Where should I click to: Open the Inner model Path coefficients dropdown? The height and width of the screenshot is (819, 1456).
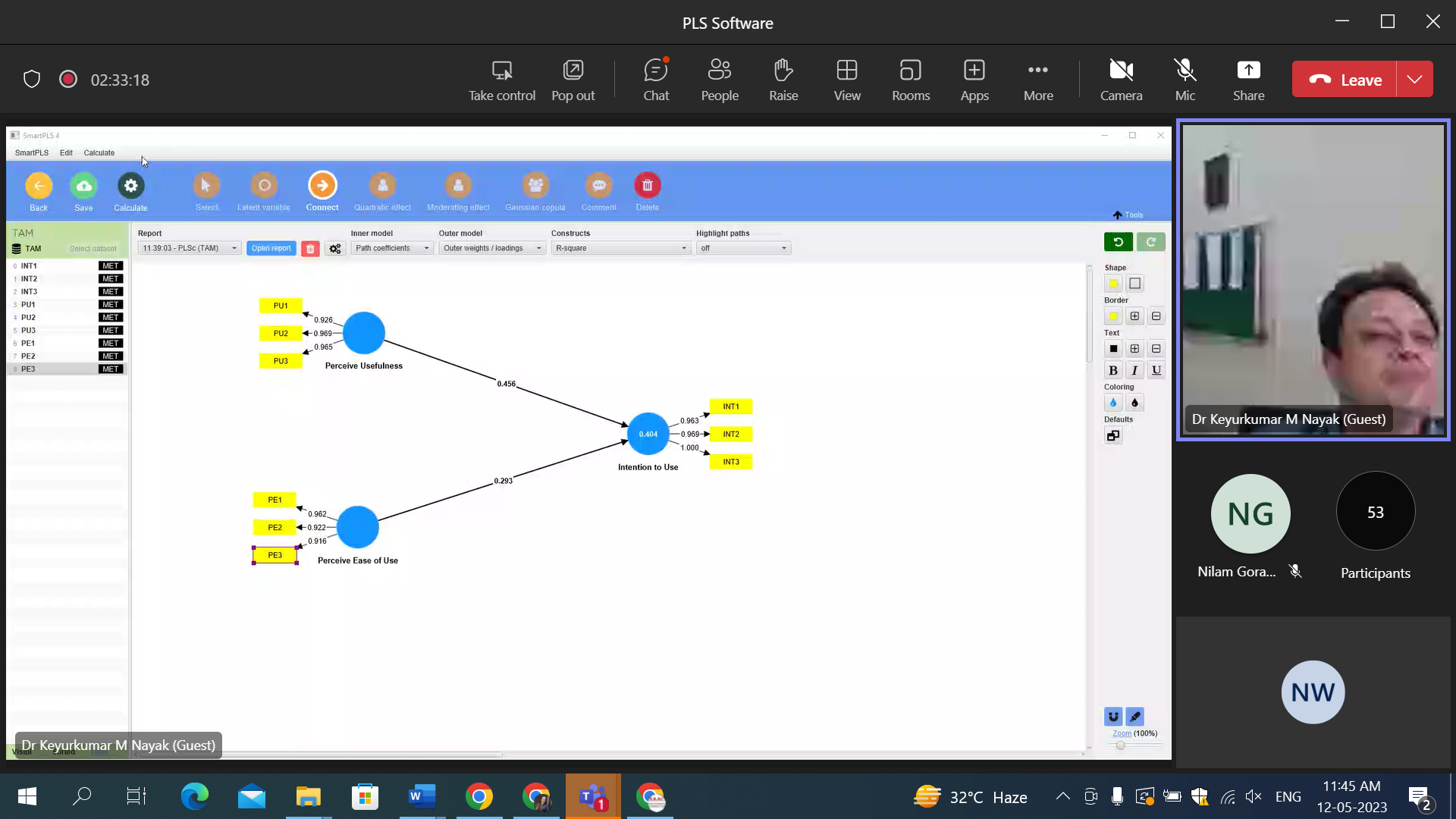[x=392, y=248]
